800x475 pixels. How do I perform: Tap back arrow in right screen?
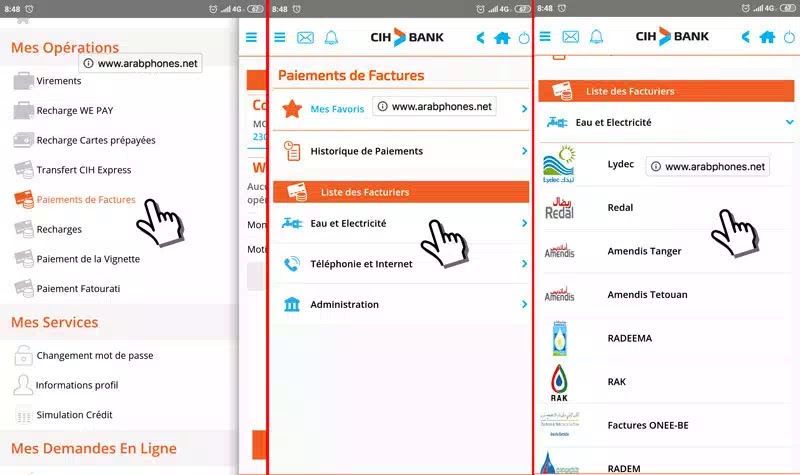(745, 37)
